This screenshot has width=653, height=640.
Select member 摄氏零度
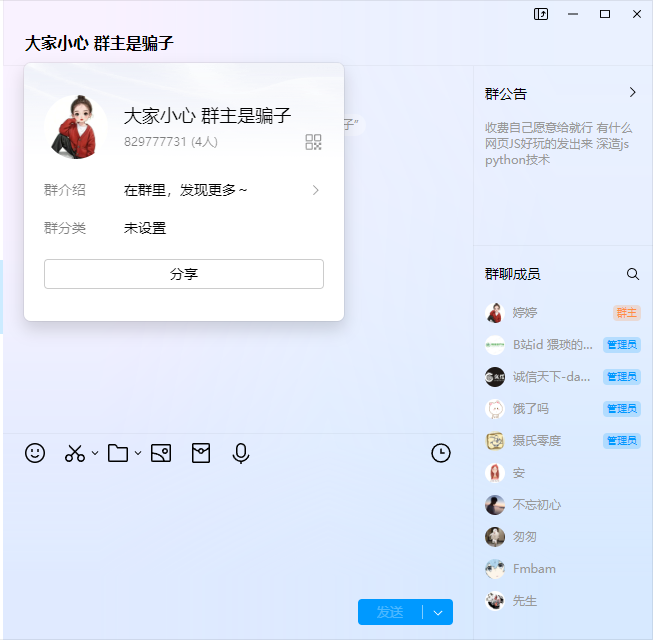click(x=563, y=441)
